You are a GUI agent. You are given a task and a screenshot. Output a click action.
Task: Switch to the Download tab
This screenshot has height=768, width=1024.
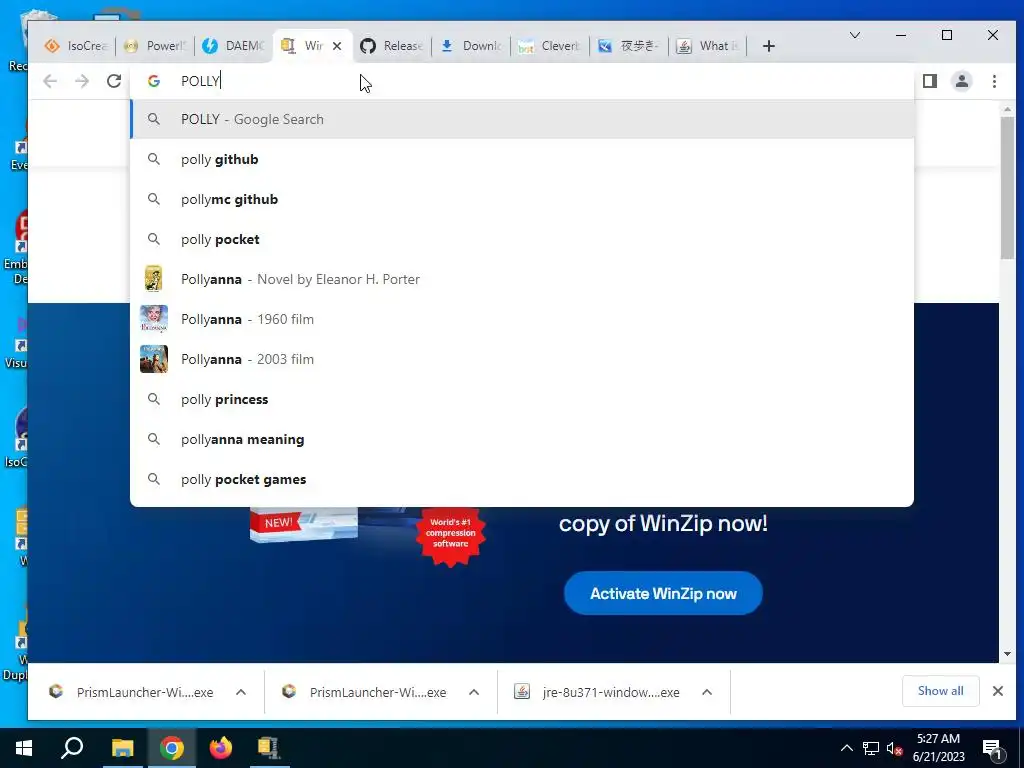coord(471,46)
